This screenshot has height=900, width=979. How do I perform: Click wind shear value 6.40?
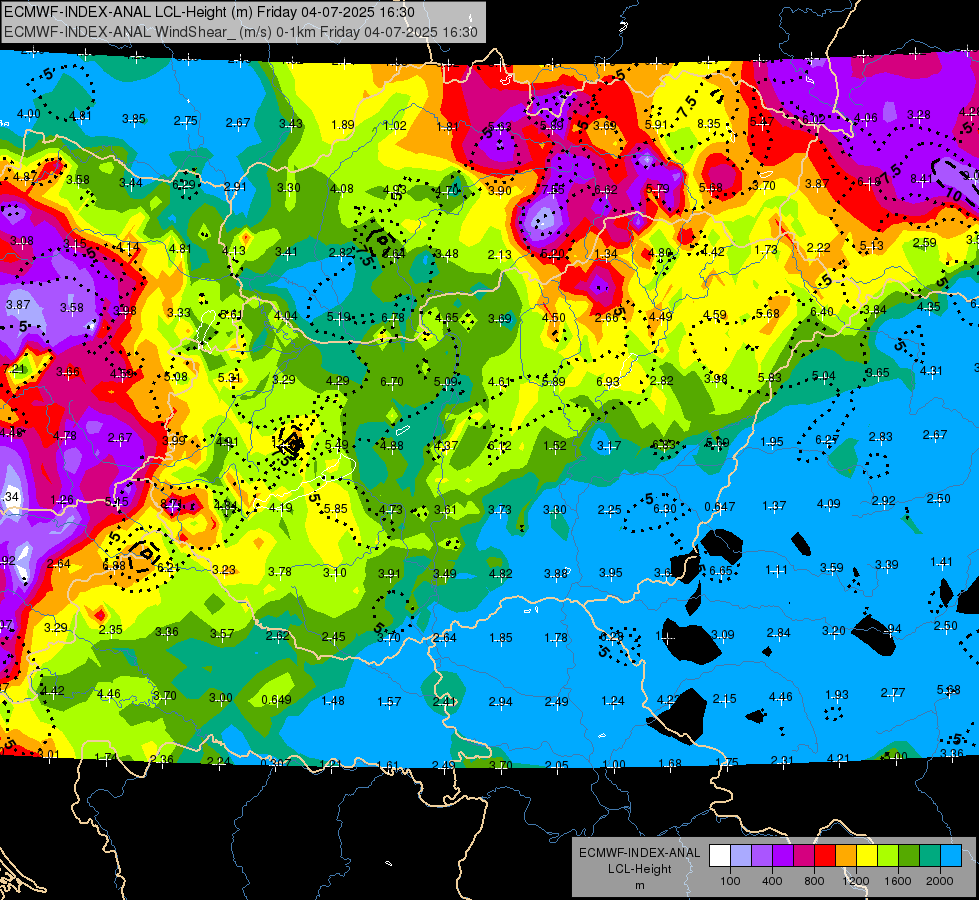tap(822, 311)
